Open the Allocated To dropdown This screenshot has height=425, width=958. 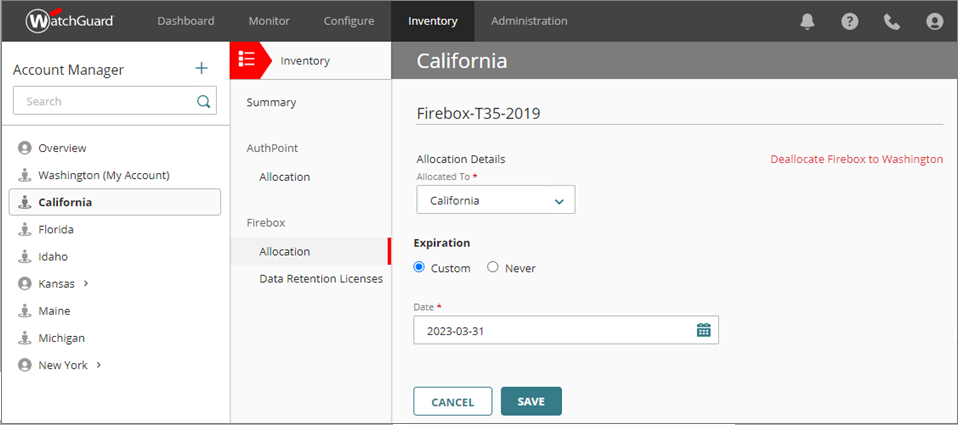coord(496,200)
